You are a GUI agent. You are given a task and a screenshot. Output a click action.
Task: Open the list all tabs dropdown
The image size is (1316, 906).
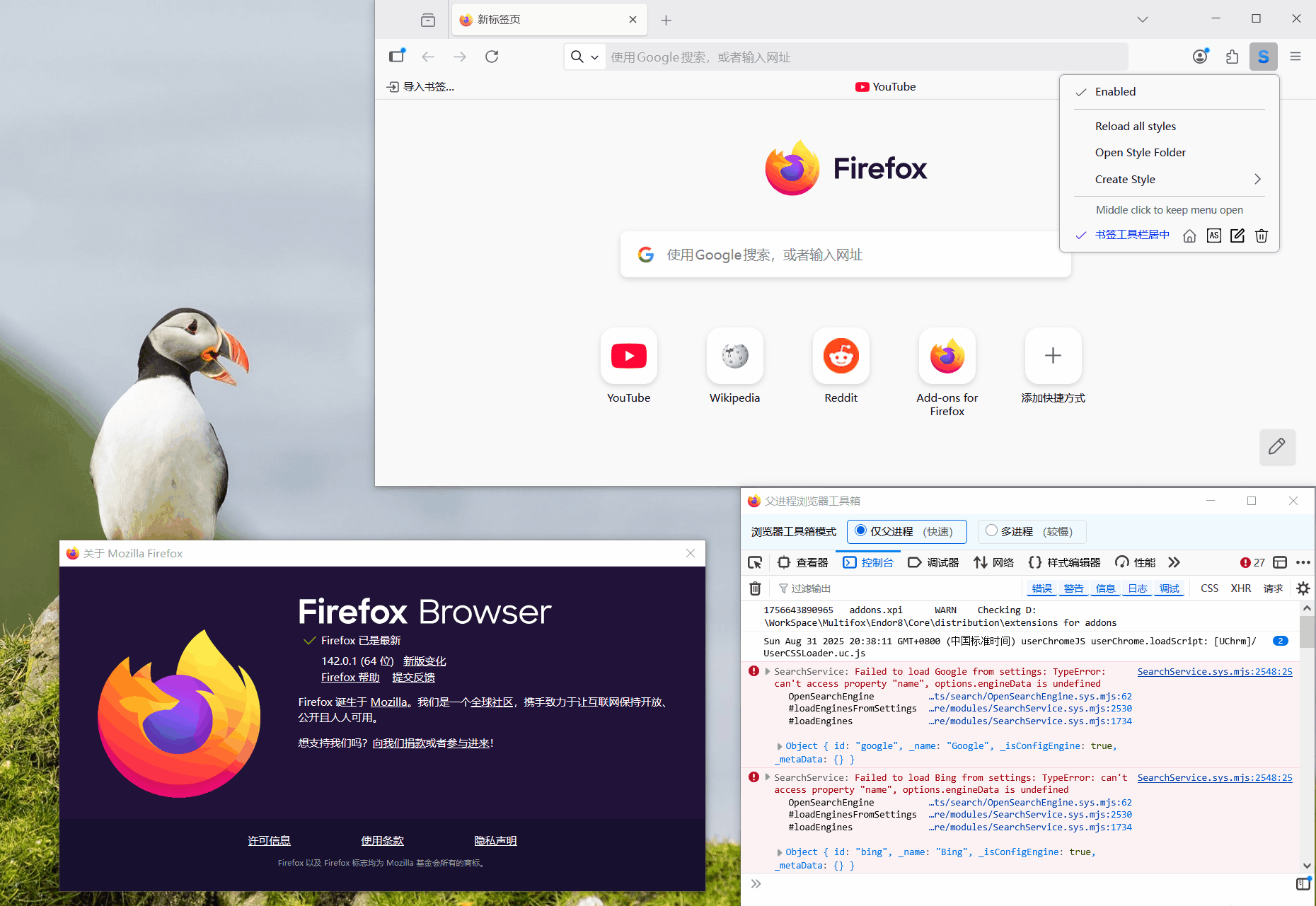point(1143,20)
